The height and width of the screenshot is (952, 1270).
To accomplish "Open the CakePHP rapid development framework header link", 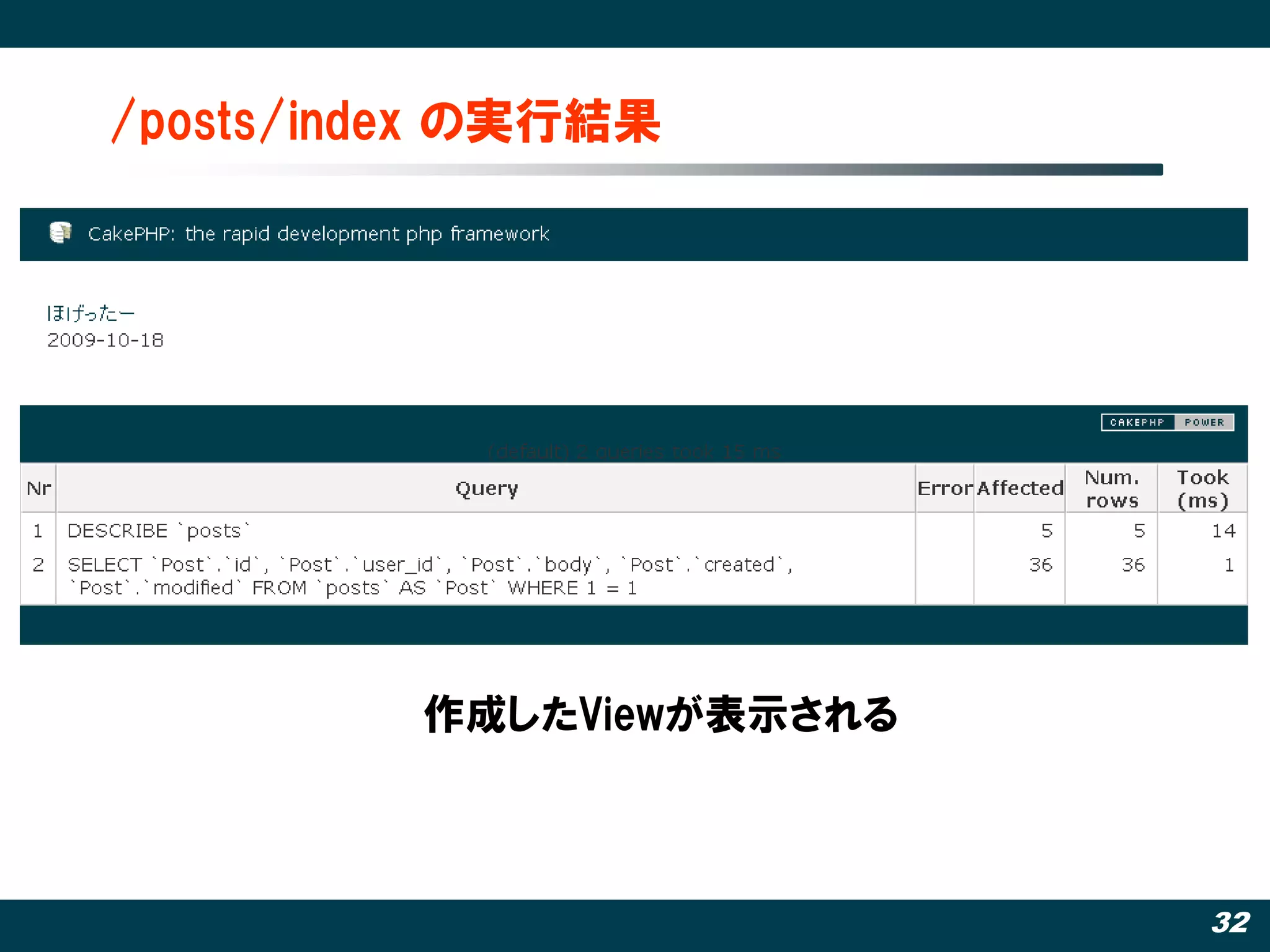I will tap(319, 234).
